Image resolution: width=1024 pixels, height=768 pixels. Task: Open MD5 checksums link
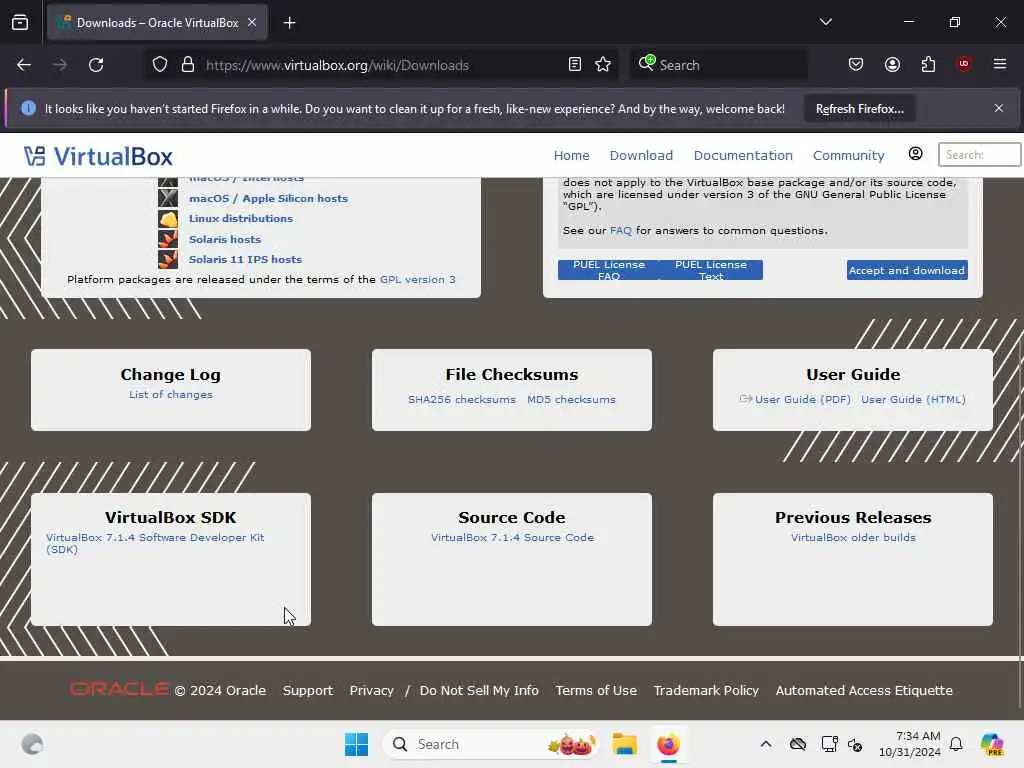point(571,399)
